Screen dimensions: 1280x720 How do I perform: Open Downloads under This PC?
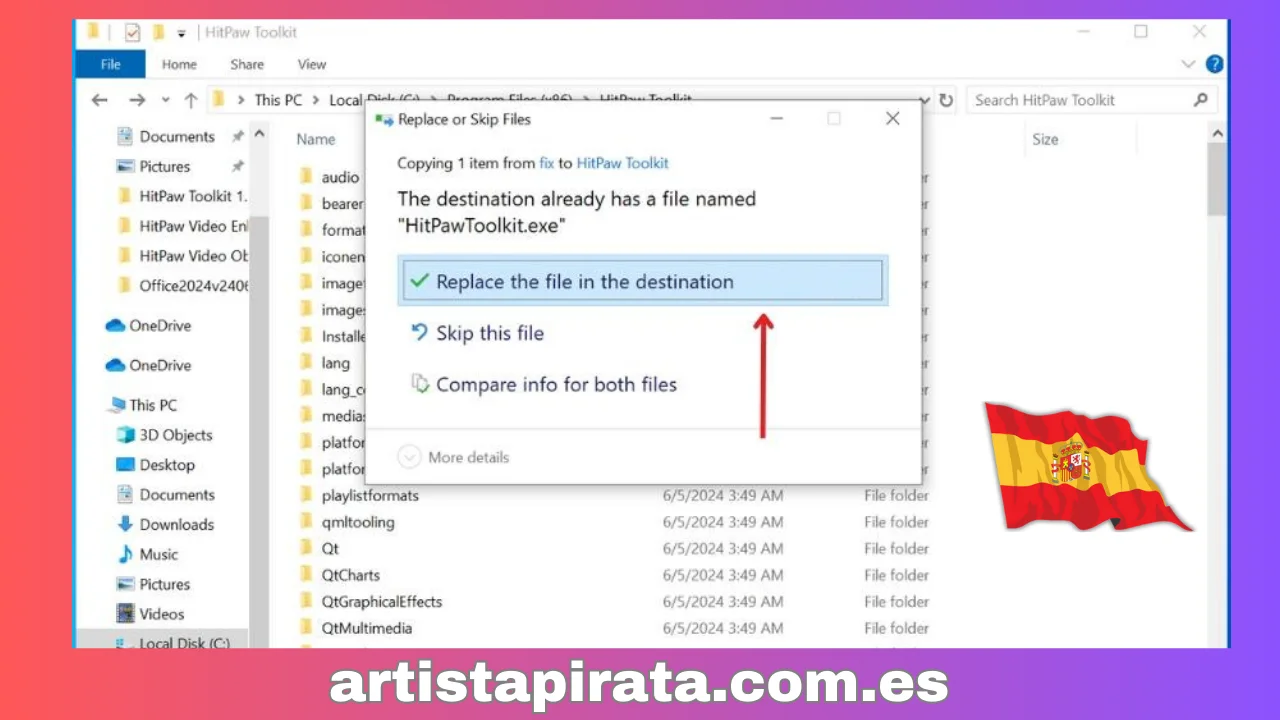166,524
